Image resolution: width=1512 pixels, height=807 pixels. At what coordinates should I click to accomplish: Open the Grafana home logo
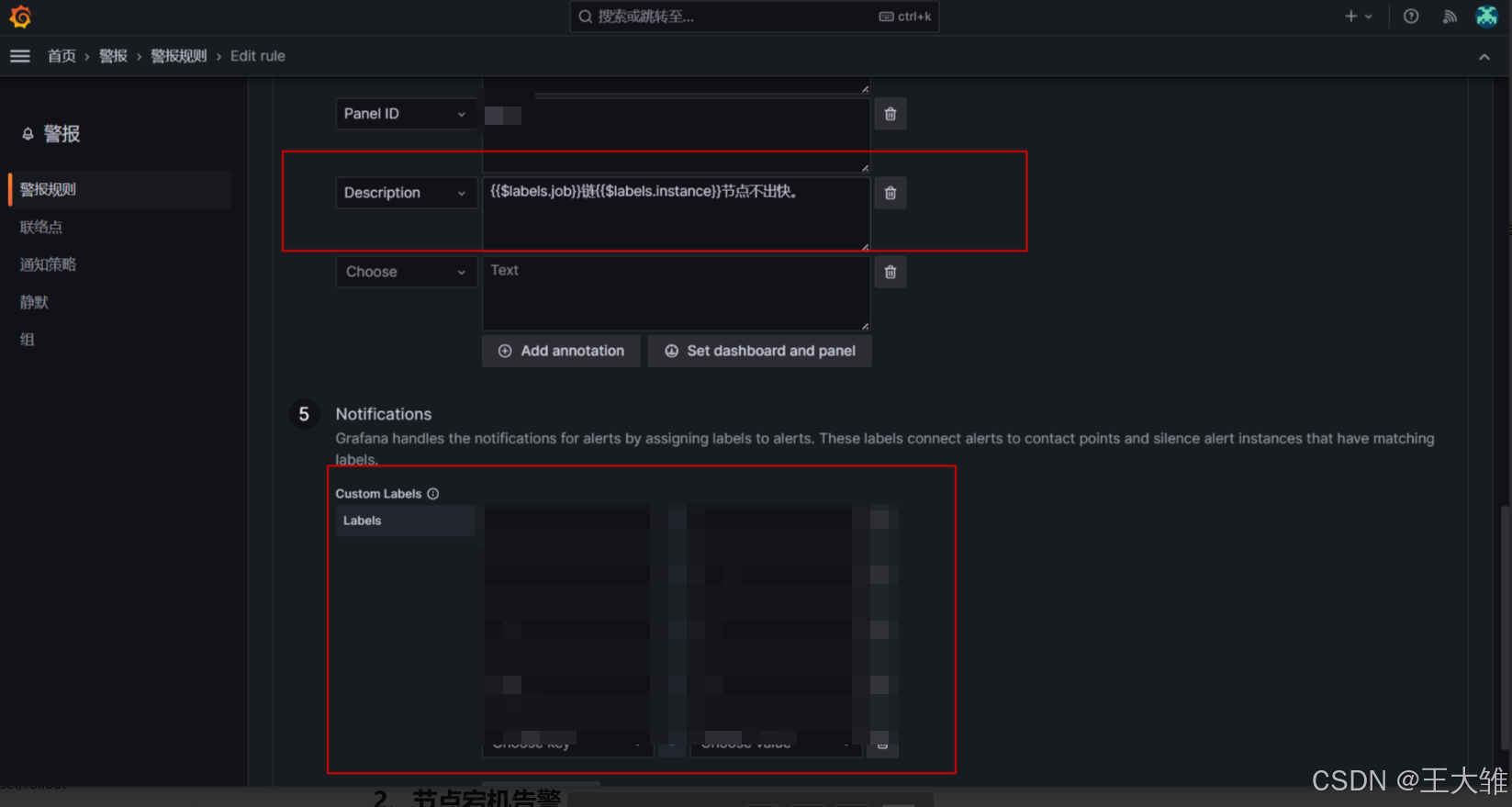pyautogui.click(x=20, y=17)
